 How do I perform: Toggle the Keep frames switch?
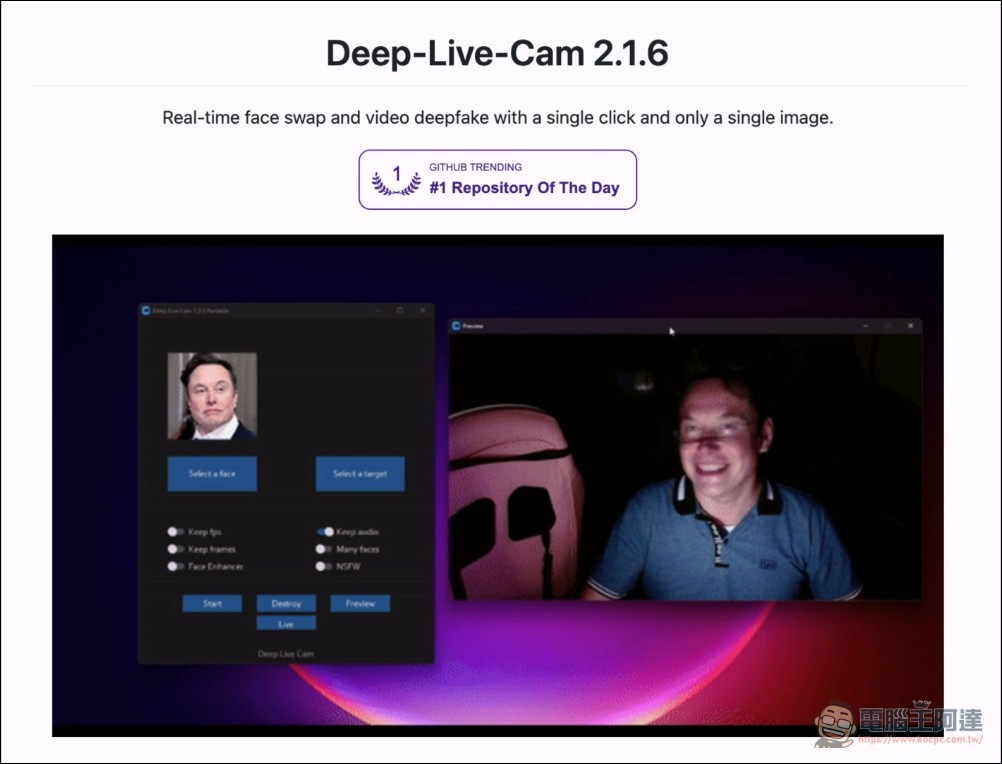pos(176,549)
